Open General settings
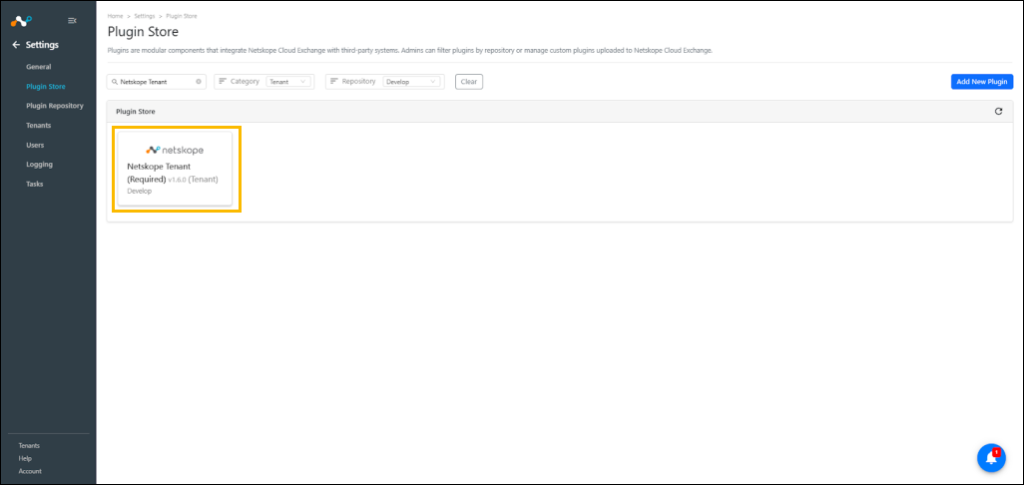This screenshot has height=485, width=1024. [39, 67]
